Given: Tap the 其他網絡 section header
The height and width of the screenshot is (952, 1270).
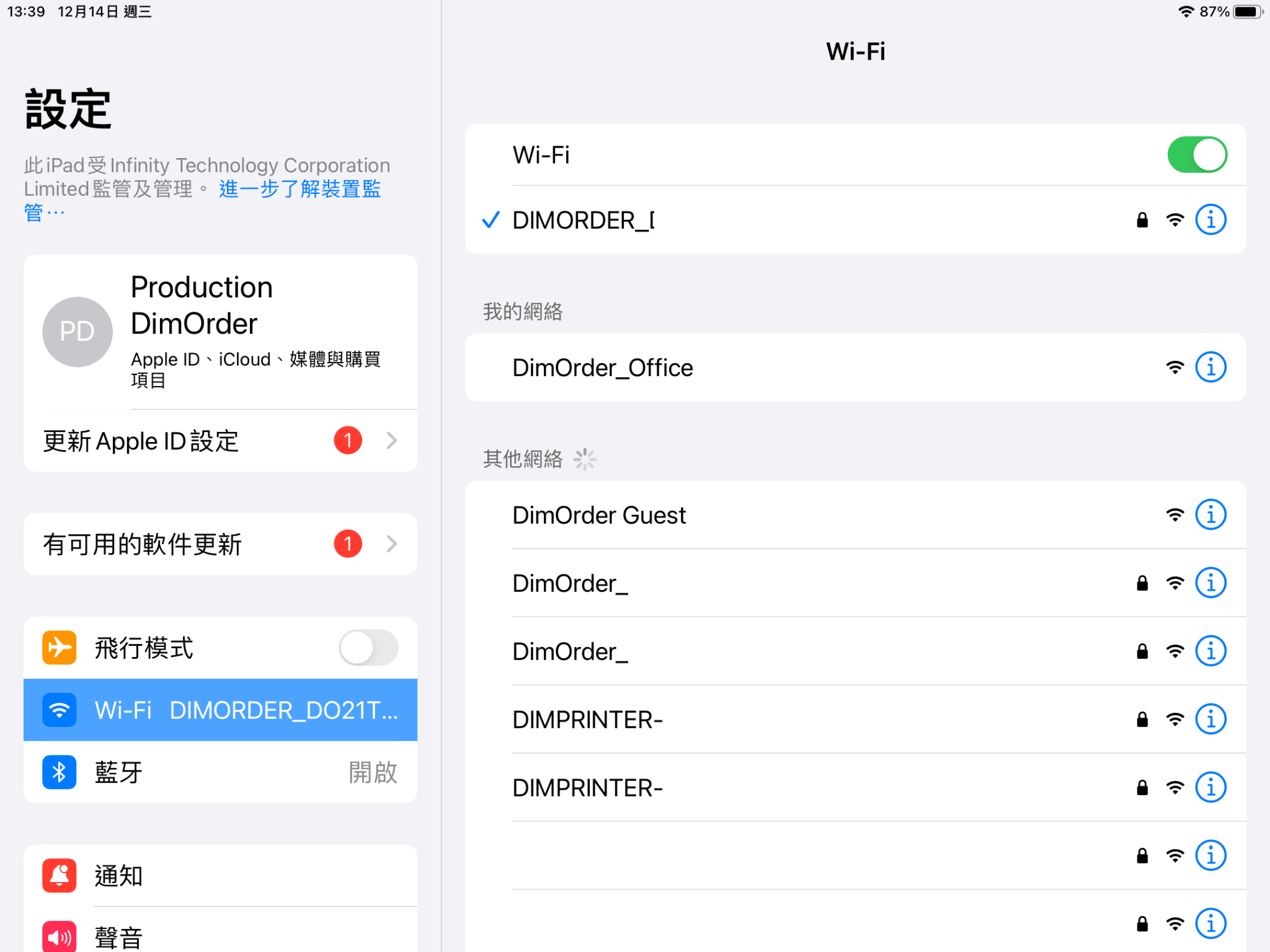Looking at the screenshot, I should 523,459.
